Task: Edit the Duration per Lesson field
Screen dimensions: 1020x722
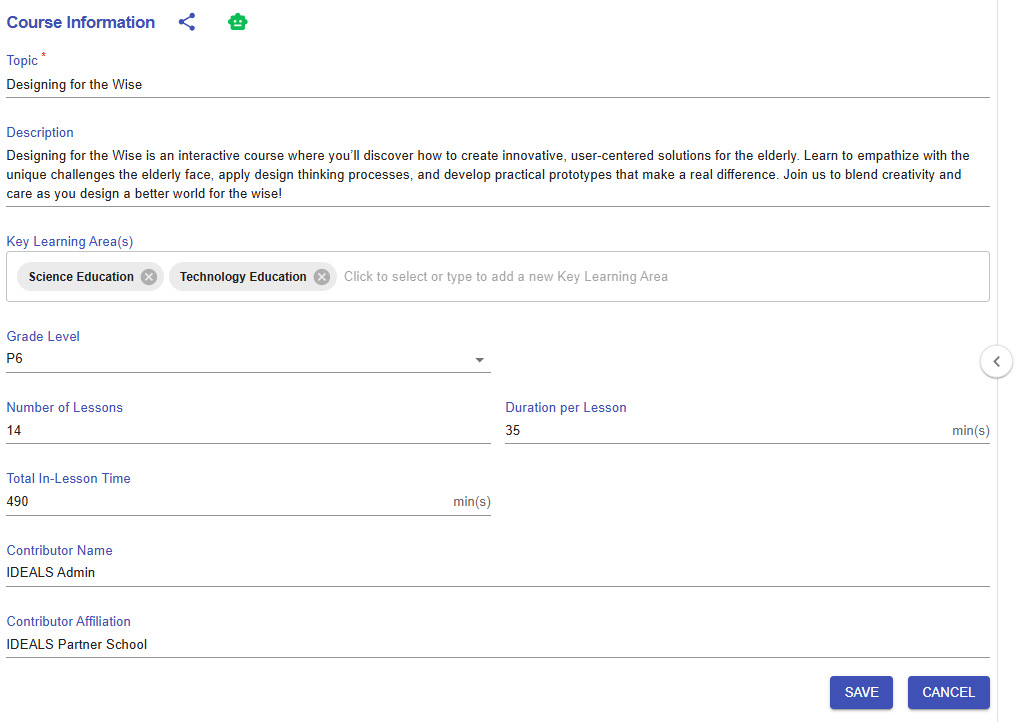Action: click(x=725, y=431)
